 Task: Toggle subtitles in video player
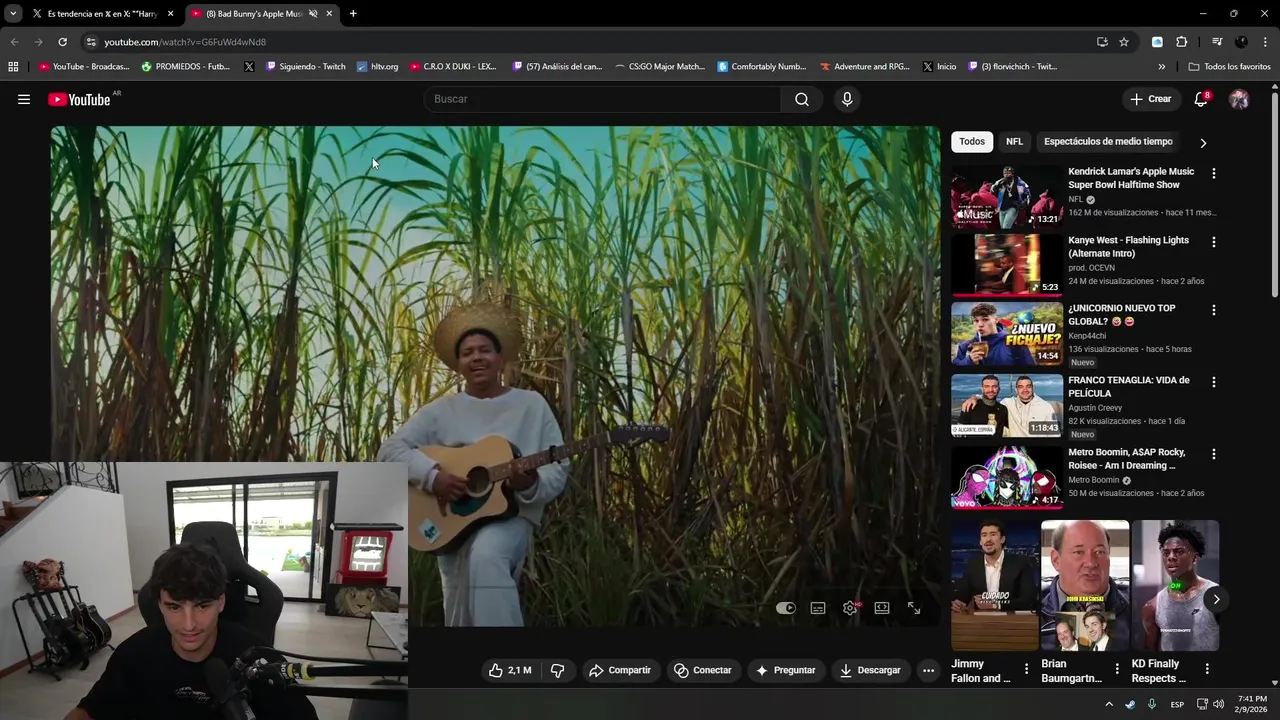tap(818, 608)
